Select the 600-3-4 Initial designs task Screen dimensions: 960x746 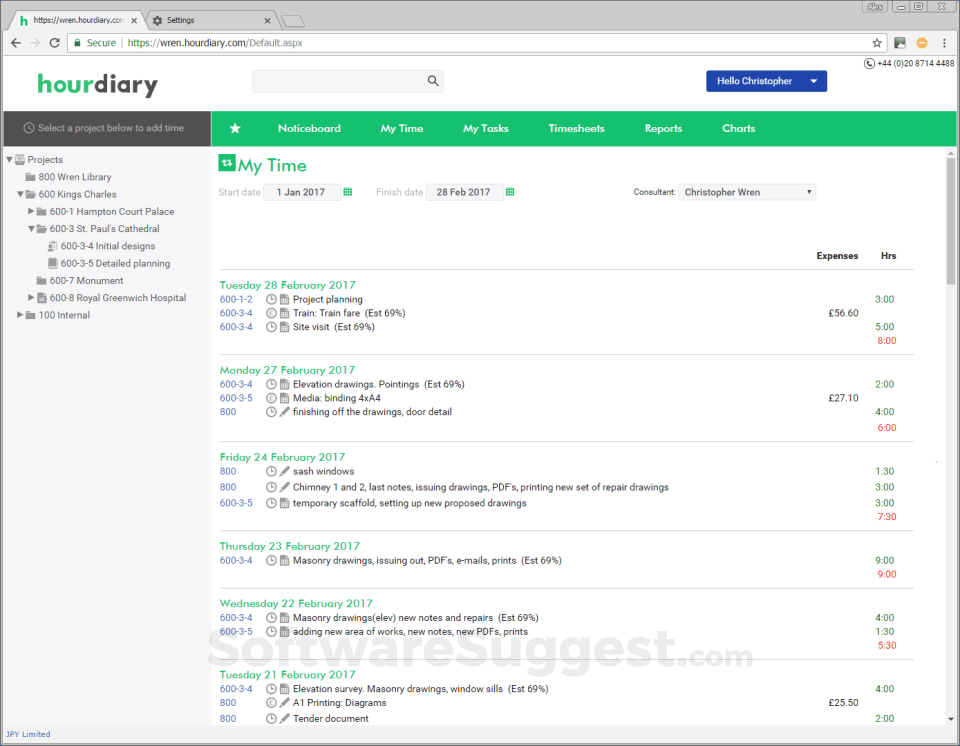click(x=108, y=246)
